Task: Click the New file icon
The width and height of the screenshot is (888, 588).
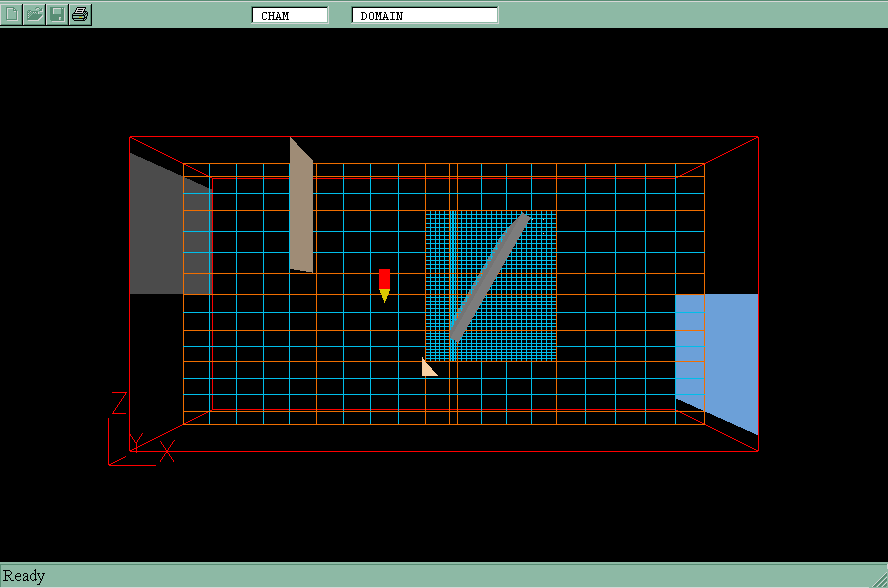Action: tap(12, 14)
